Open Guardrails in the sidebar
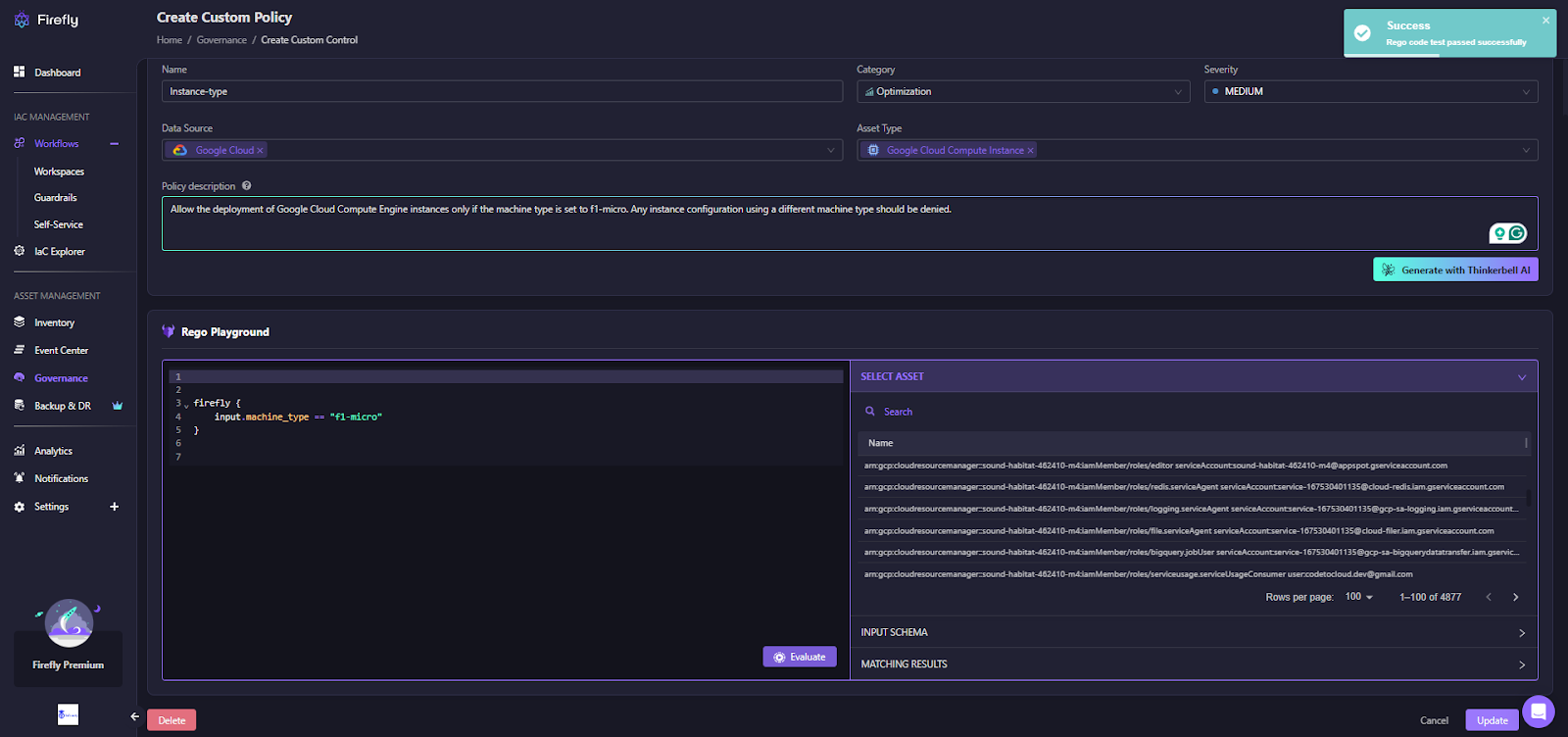 pos(55,197)
